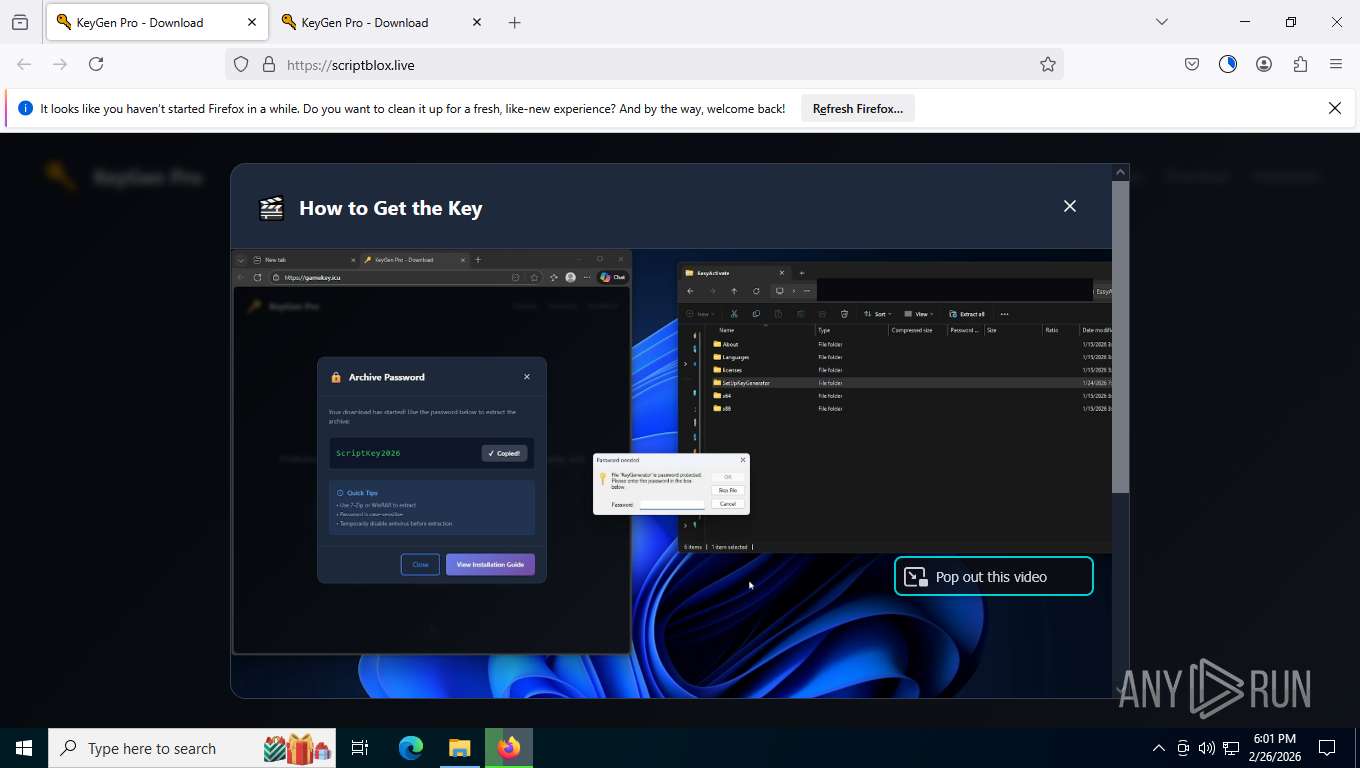This screenshot has height=768, width=1360.
Task: Launch Microsoft Edge from taskbar
Action: 411,748
